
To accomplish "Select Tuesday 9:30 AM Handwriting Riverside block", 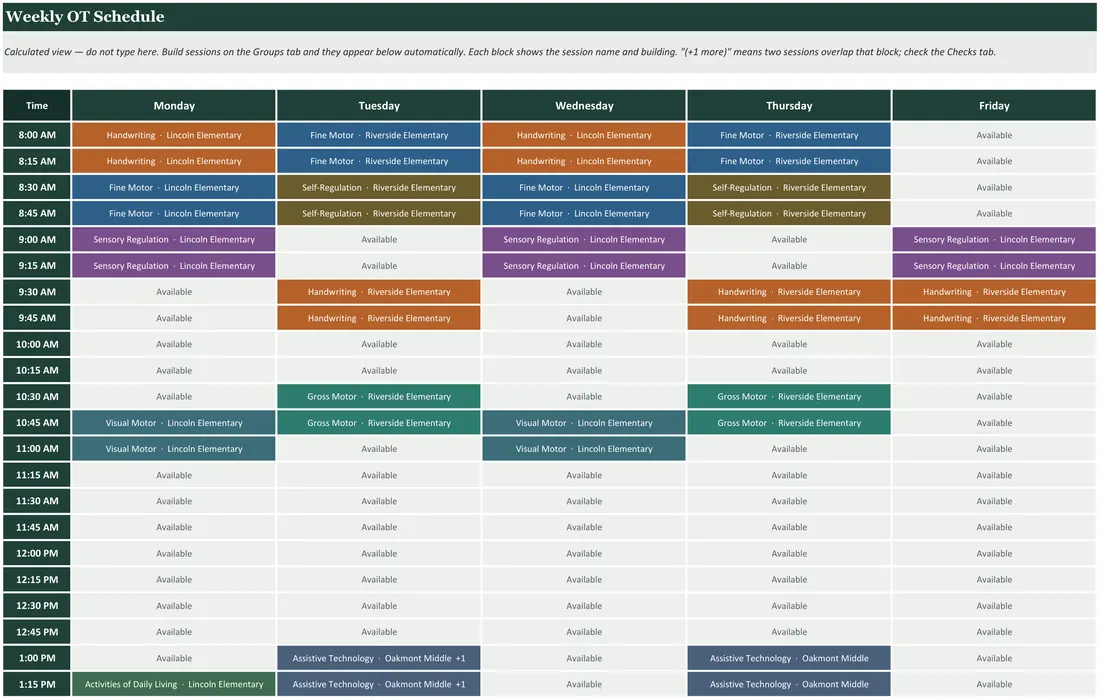I will click(379, 292).
